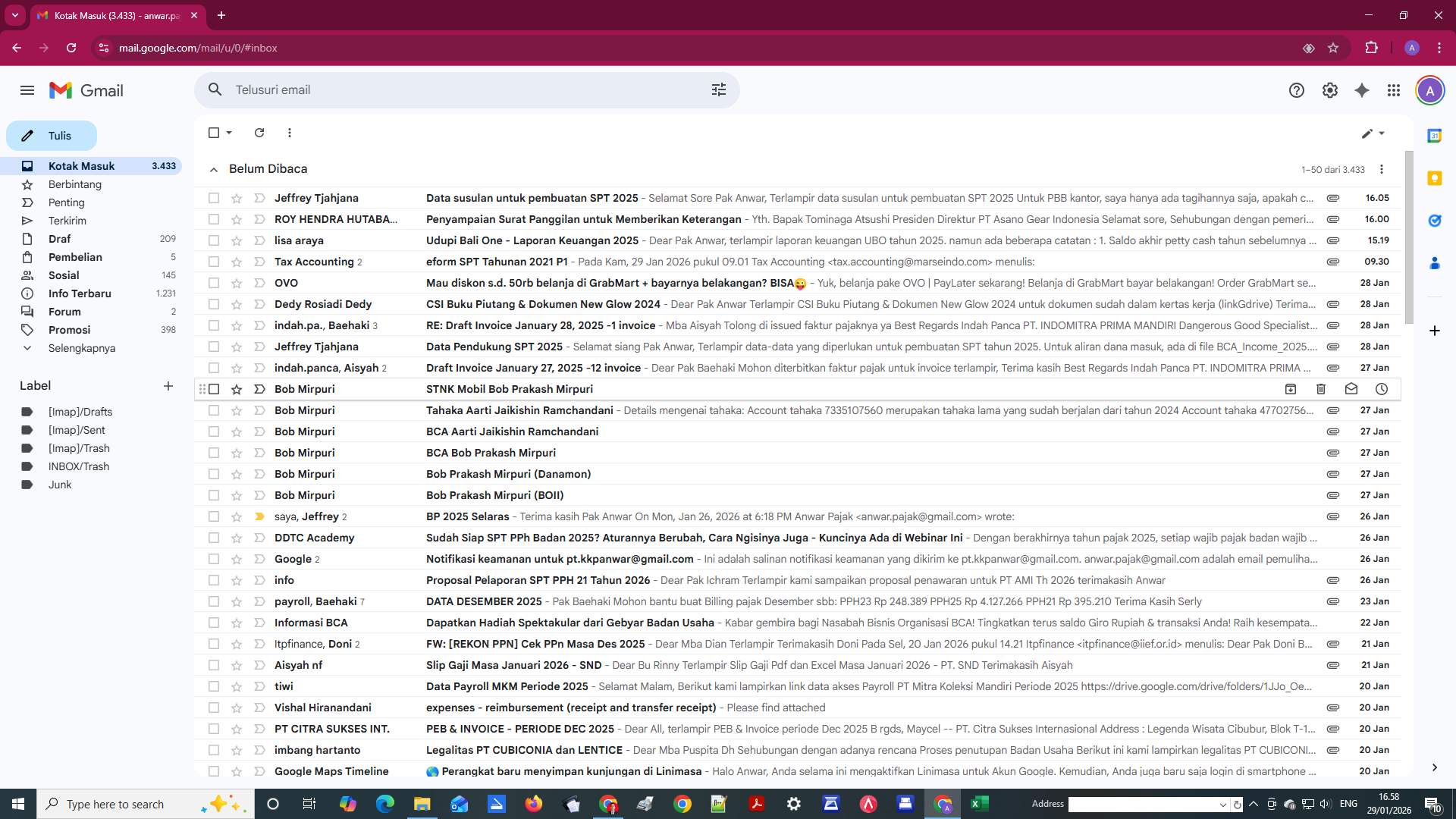Refresh the inbox list
The image size is (1456, 819).
[259, 133]
